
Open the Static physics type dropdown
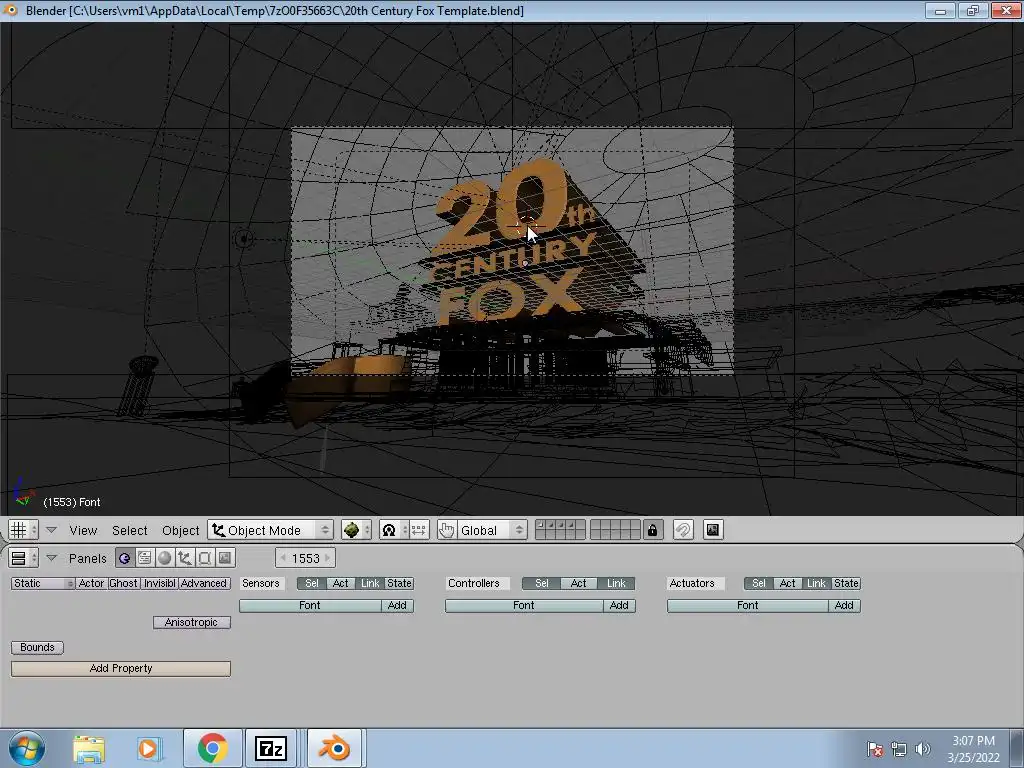click(x=43, y=583)
